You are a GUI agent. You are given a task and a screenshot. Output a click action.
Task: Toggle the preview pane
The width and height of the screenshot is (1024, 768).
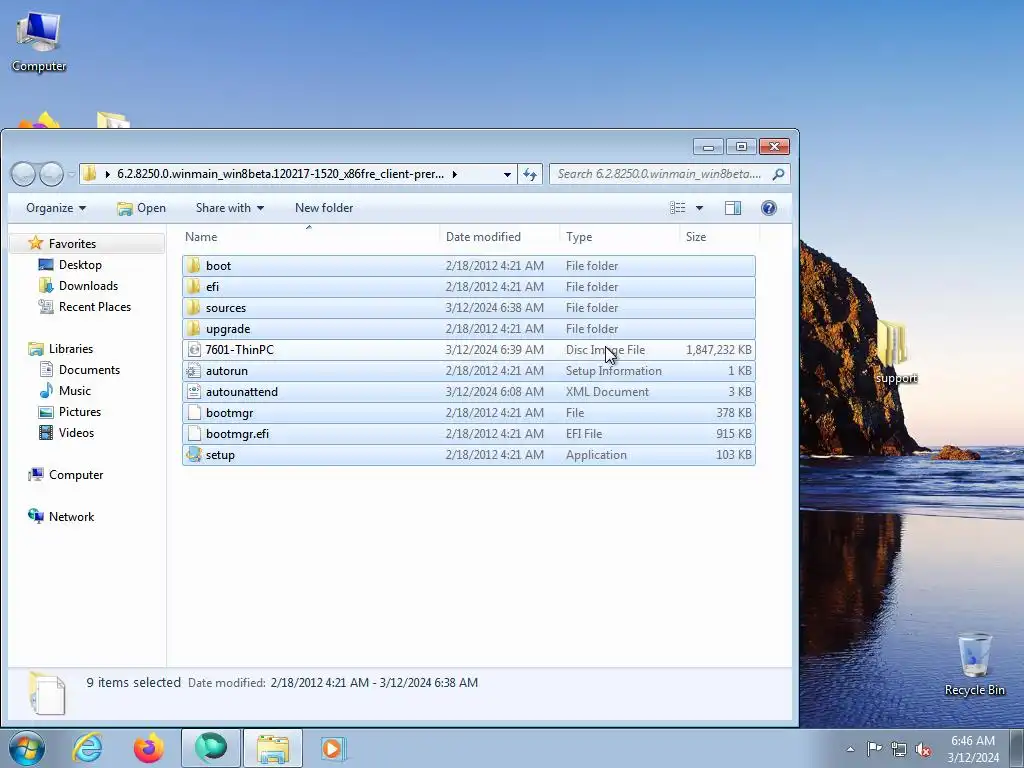(x=733, y=208)
